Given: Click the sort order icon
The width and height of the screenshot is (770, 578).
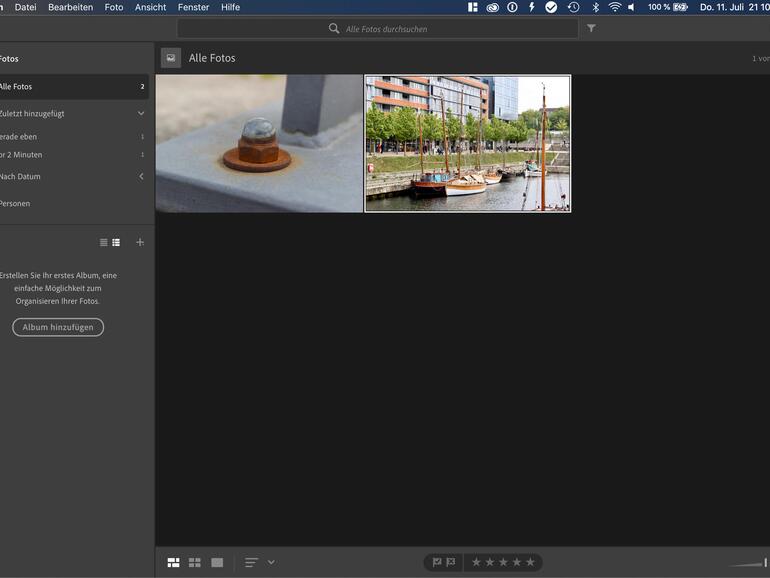Looking at the screenshot, I should 251,562.
